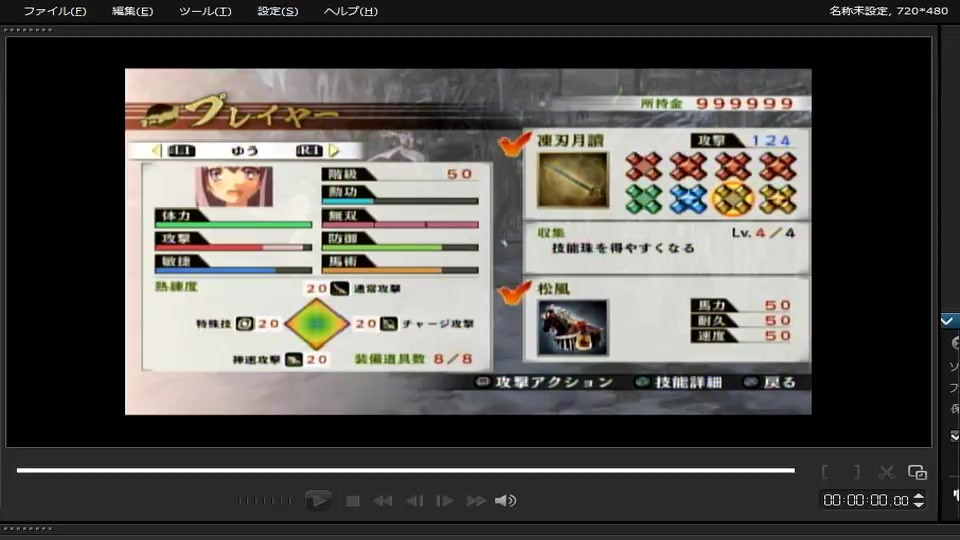960x540 pixels.
Task: Step forward one frame
Action: (444, 501)
